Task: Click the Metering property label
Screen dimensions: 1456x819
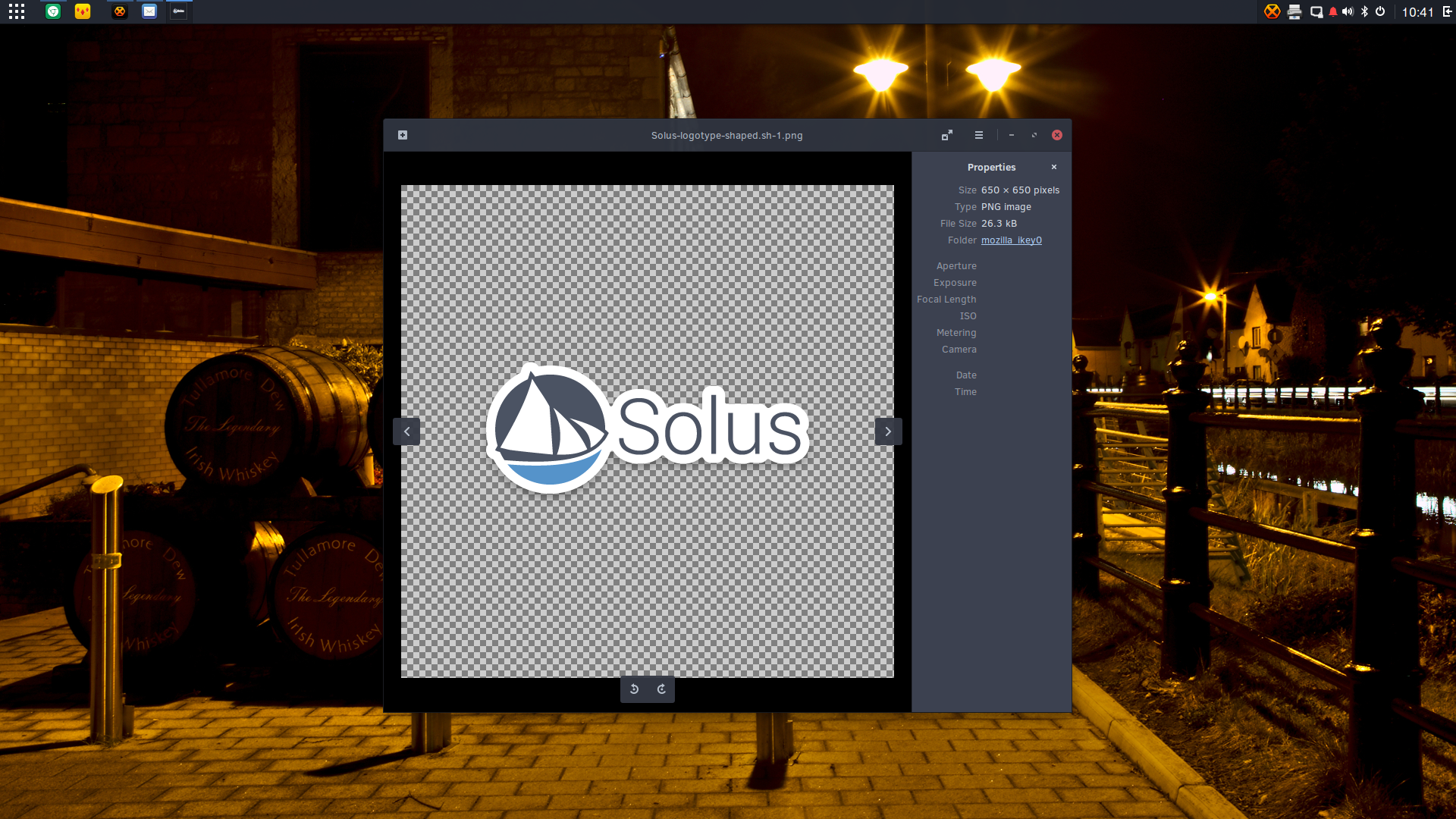Action: 956,333
